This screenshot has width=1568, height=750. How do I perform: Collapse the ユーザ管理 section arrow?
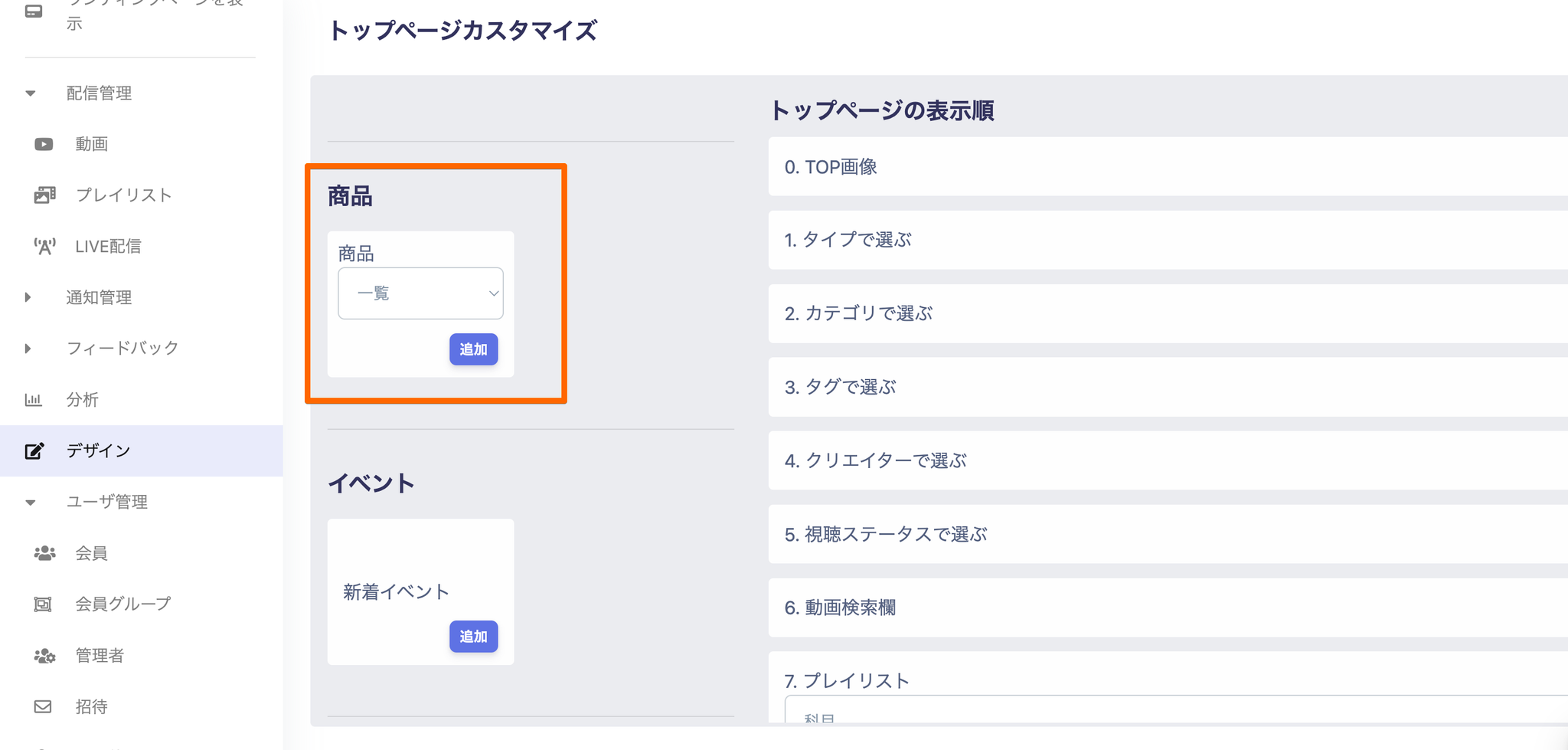pyautogui.click(x=31, y=503)
